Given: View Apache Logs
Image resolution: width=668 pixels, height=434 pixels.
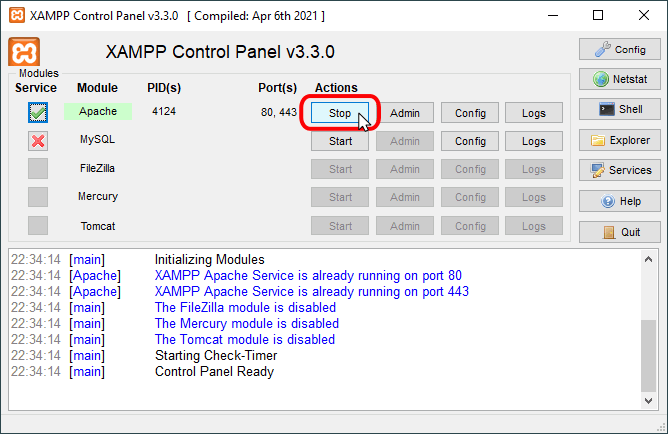Looking at the screenshot, I should pyautogui.click(x=534, y=113).
